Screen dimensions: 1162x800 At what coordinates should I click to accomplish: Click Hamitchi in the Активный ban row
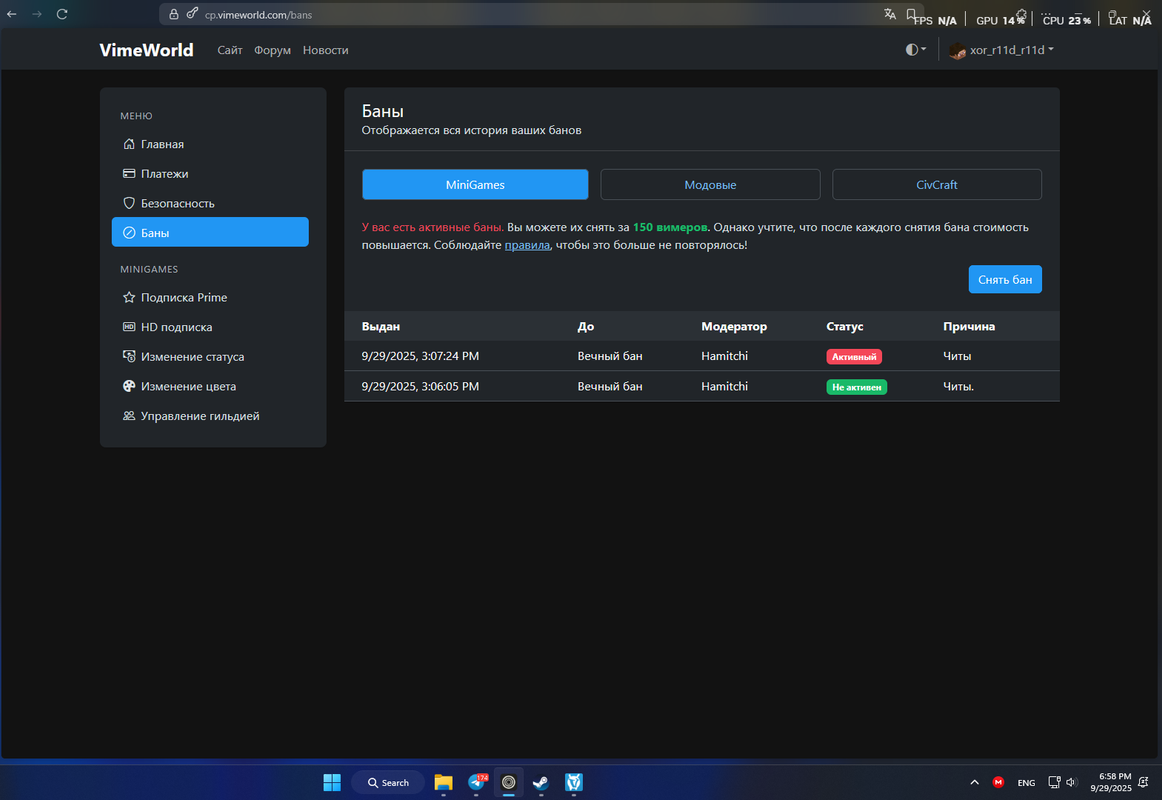[x=724, y=356]
